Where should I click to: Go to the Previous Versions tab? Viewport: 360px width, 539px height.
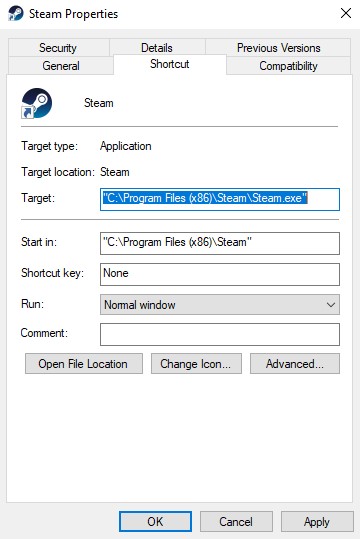(x=279, y=48)
